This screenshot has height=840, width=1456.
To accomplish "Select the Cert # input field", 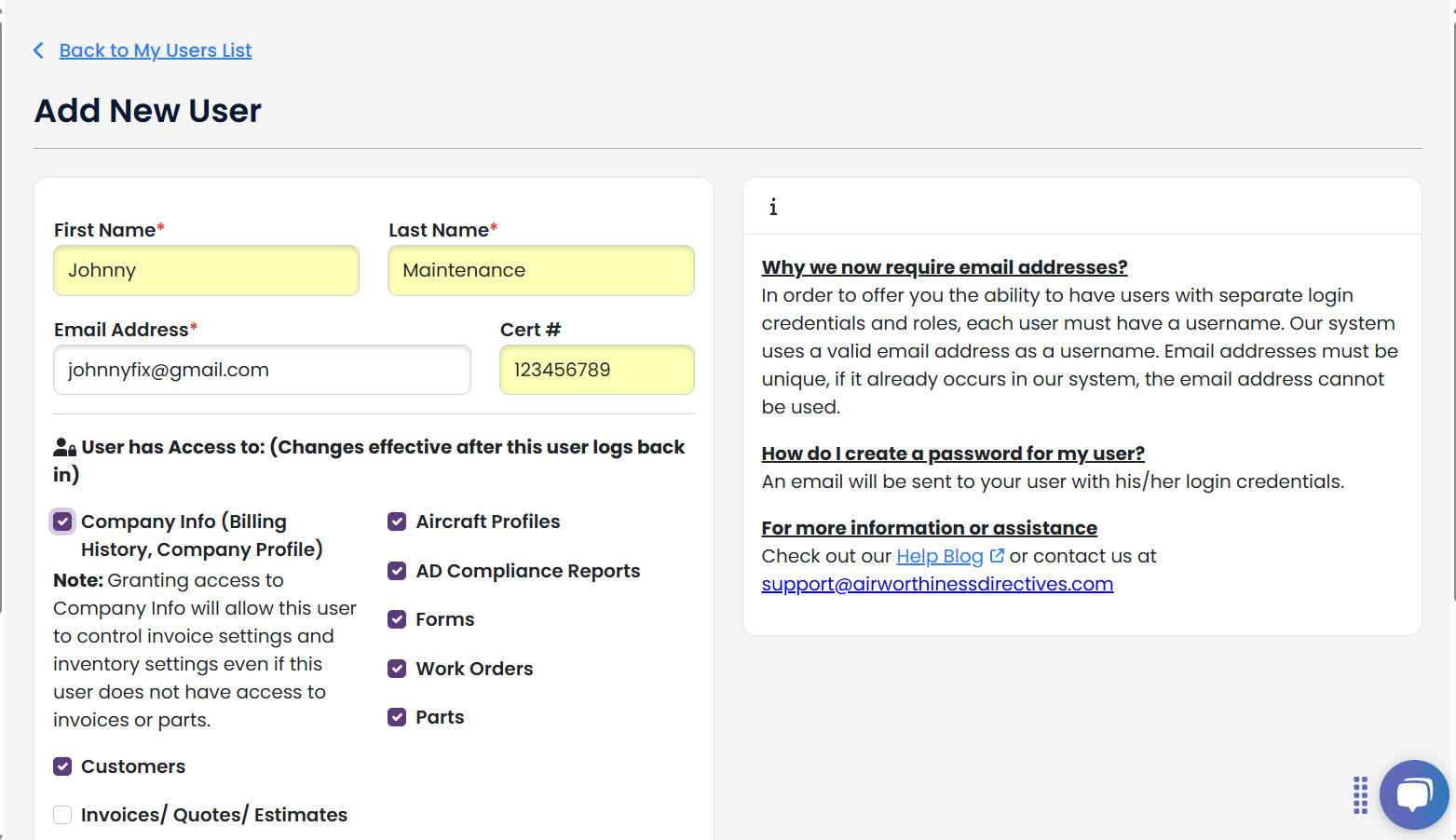I will [597, 370].
